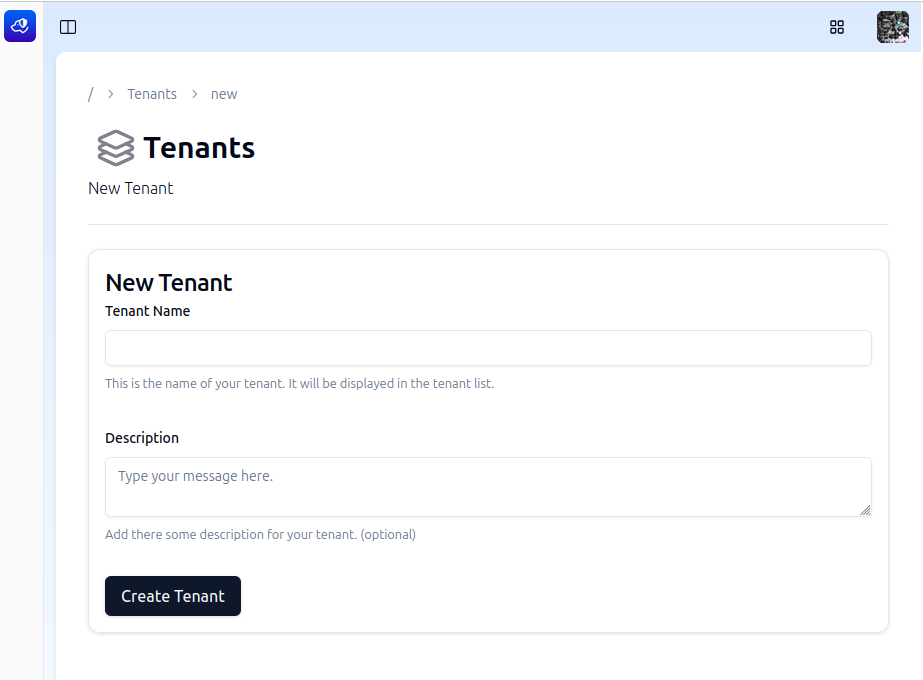
Task: Click tenant name helper text
Action: pos(300,384)
